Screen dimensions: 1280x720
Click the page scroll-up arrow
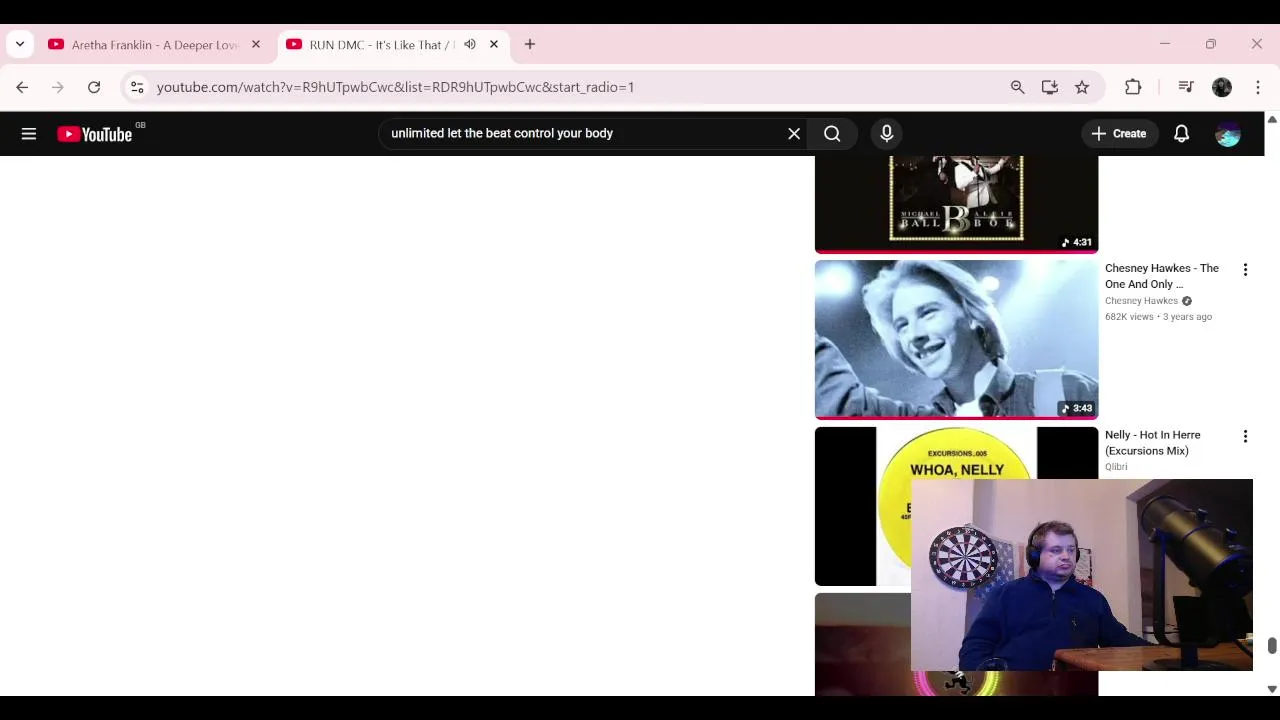(x=1272, y=119)
